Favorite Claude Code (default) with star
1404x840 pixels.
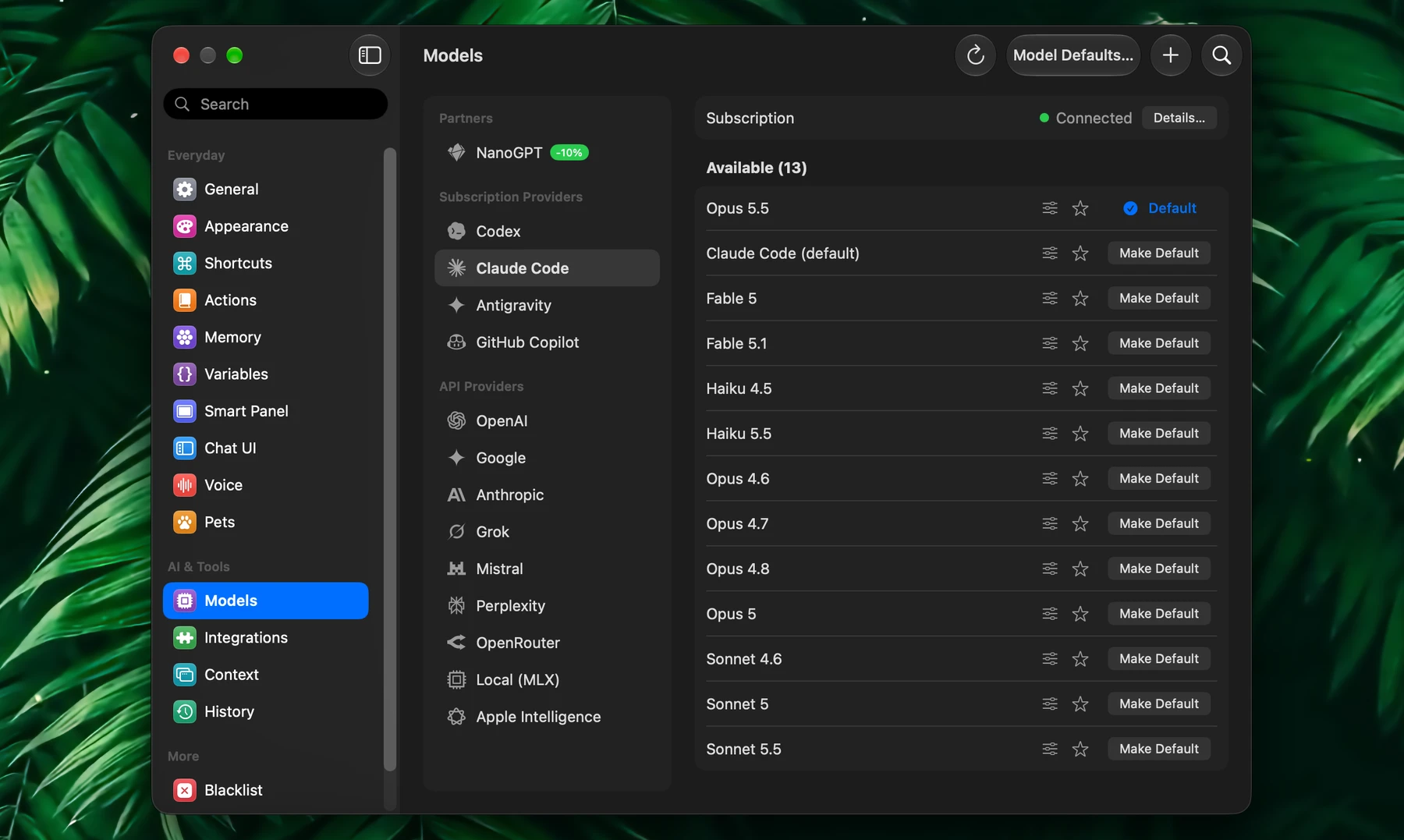click(x=1080, y=253)
